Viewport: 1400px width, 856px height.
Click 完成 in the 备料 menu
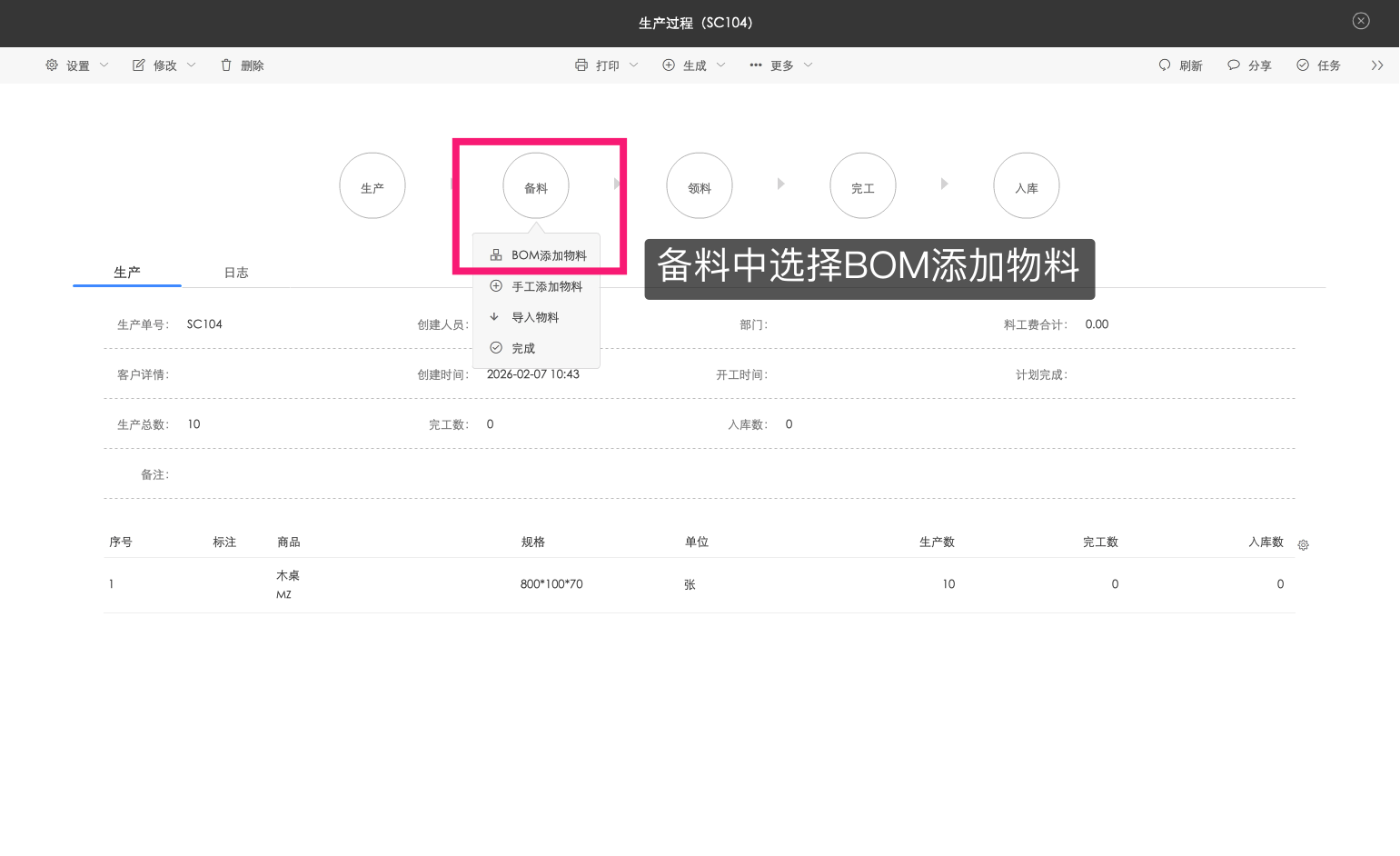pos(523,347)
